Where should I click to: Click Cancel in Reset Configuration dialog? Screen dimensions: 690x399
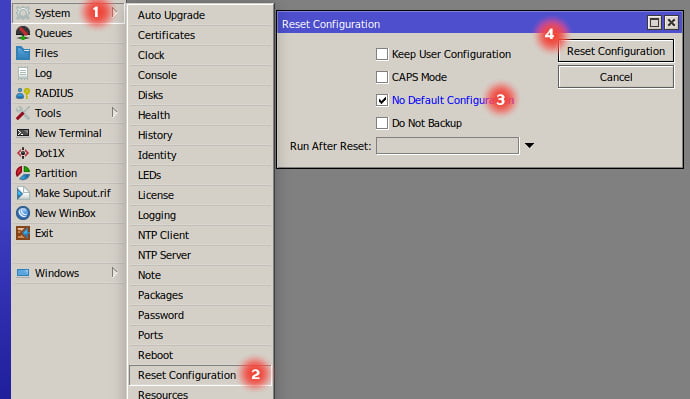[616, 77]
